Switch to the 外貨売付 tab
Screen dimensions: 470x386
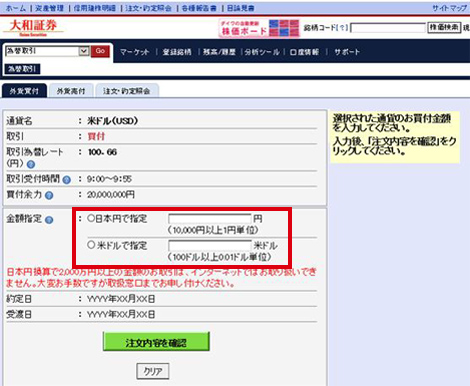click(71, 91)
